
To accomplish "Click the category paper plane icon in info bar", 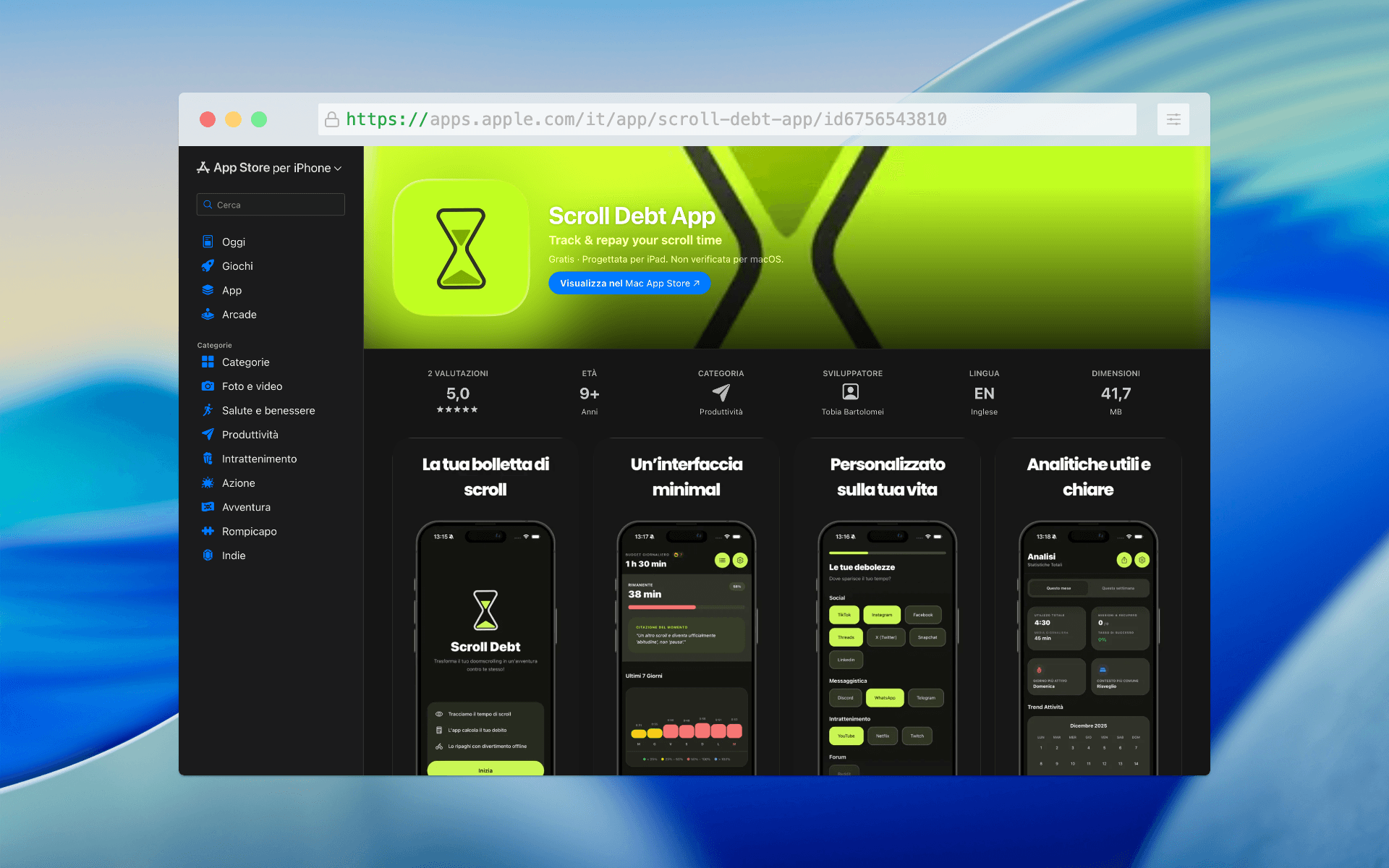I will (x=721, y=392).
